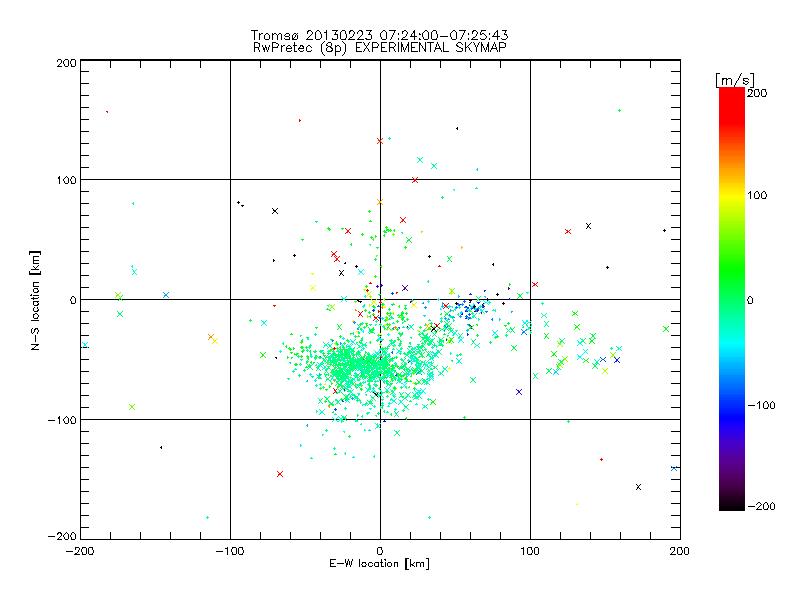Click the N-S location [km] axis label

[x=35, y=300]
